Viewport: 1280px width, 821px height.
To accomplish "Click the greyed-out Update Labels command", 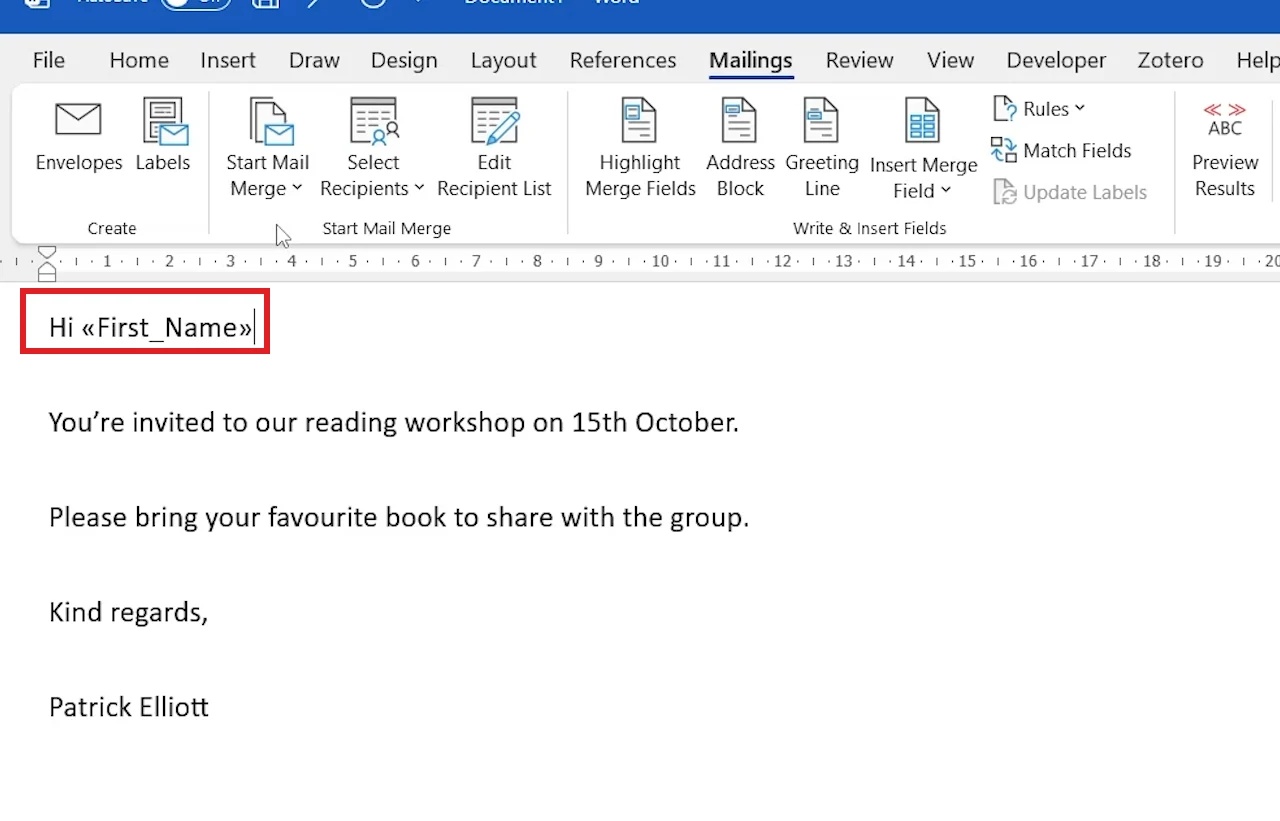I will click(x=1069, y=192).
